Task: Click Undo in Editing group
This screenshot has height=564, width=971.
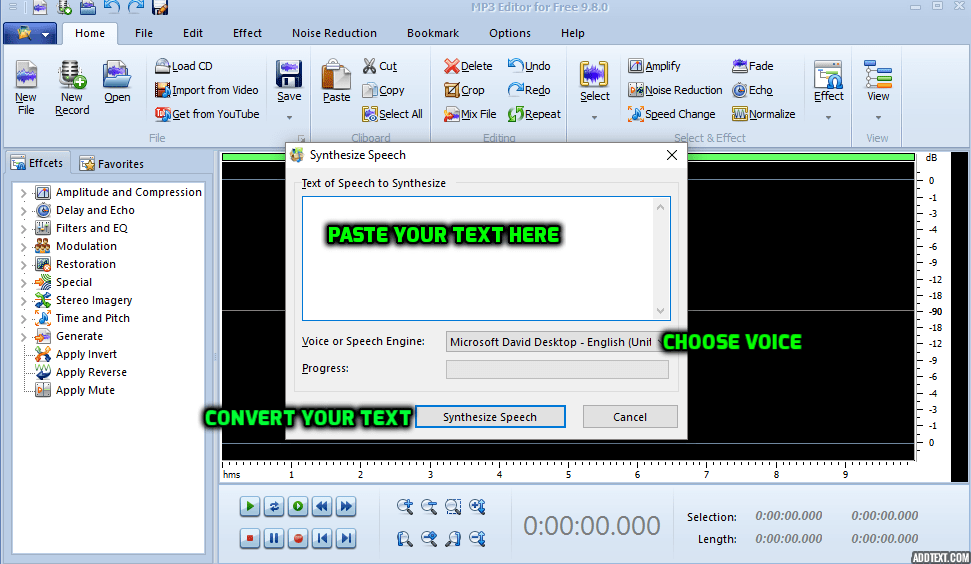Action: (529, 66)
